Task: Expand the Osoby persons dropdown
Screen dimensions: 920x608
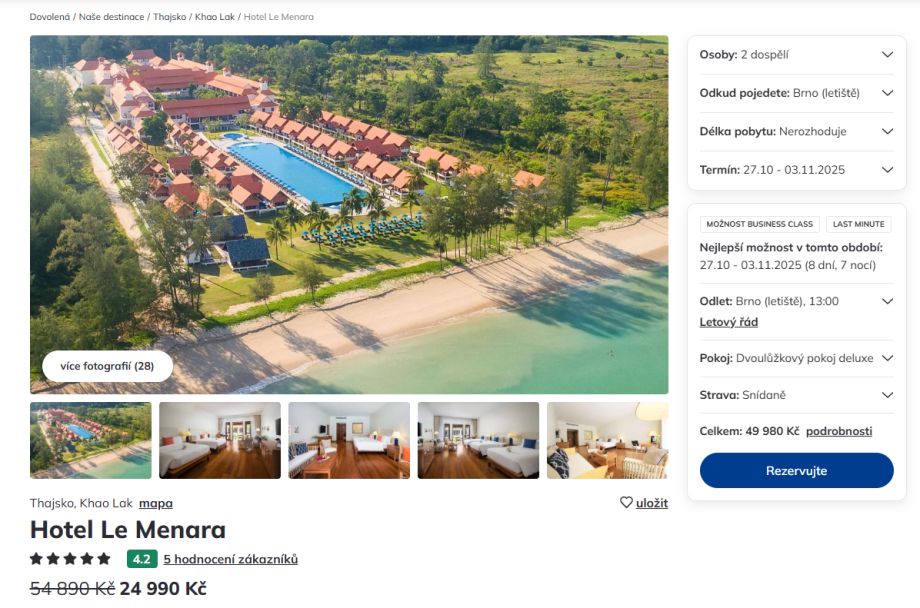Action: click(x=796, y=55)
